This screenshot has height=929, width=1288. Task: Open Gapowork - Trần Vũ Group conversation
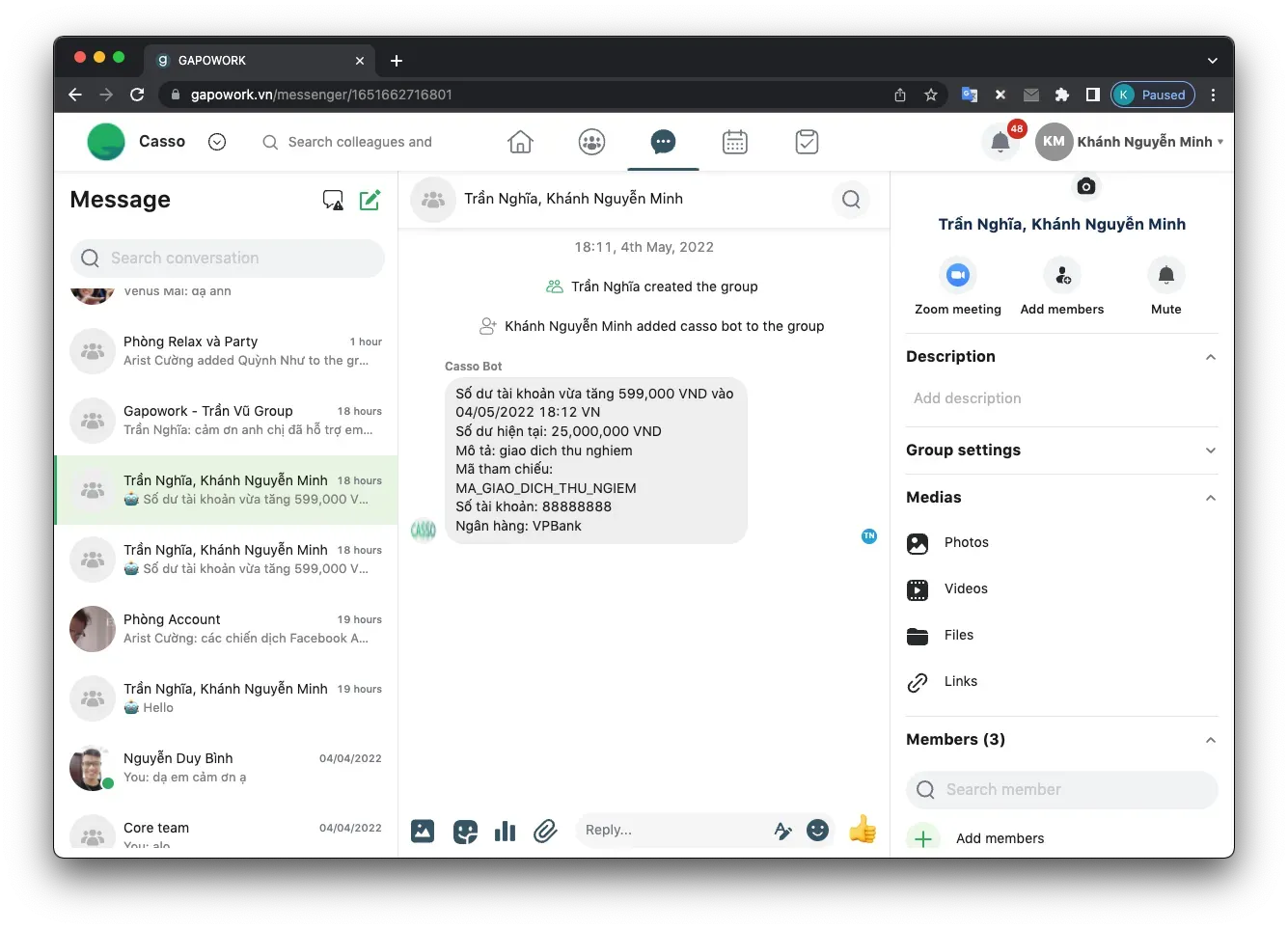tap(227, 421)
